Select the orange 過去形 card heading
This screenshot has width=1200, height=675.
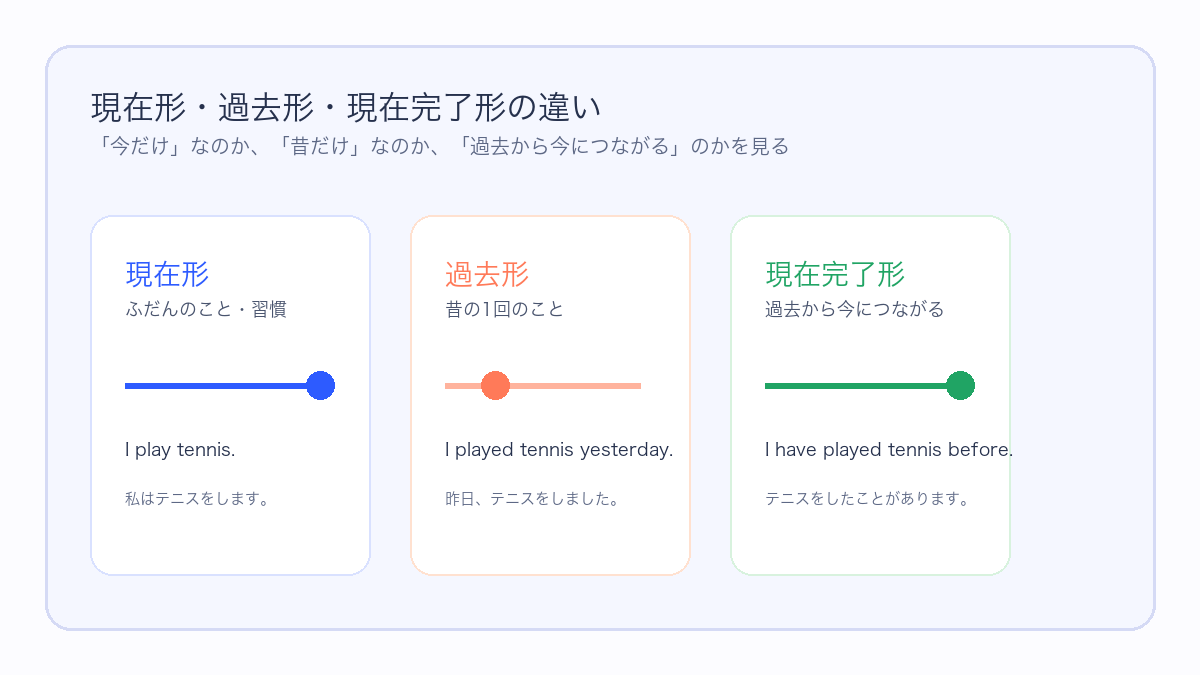[x=487, y=274]
